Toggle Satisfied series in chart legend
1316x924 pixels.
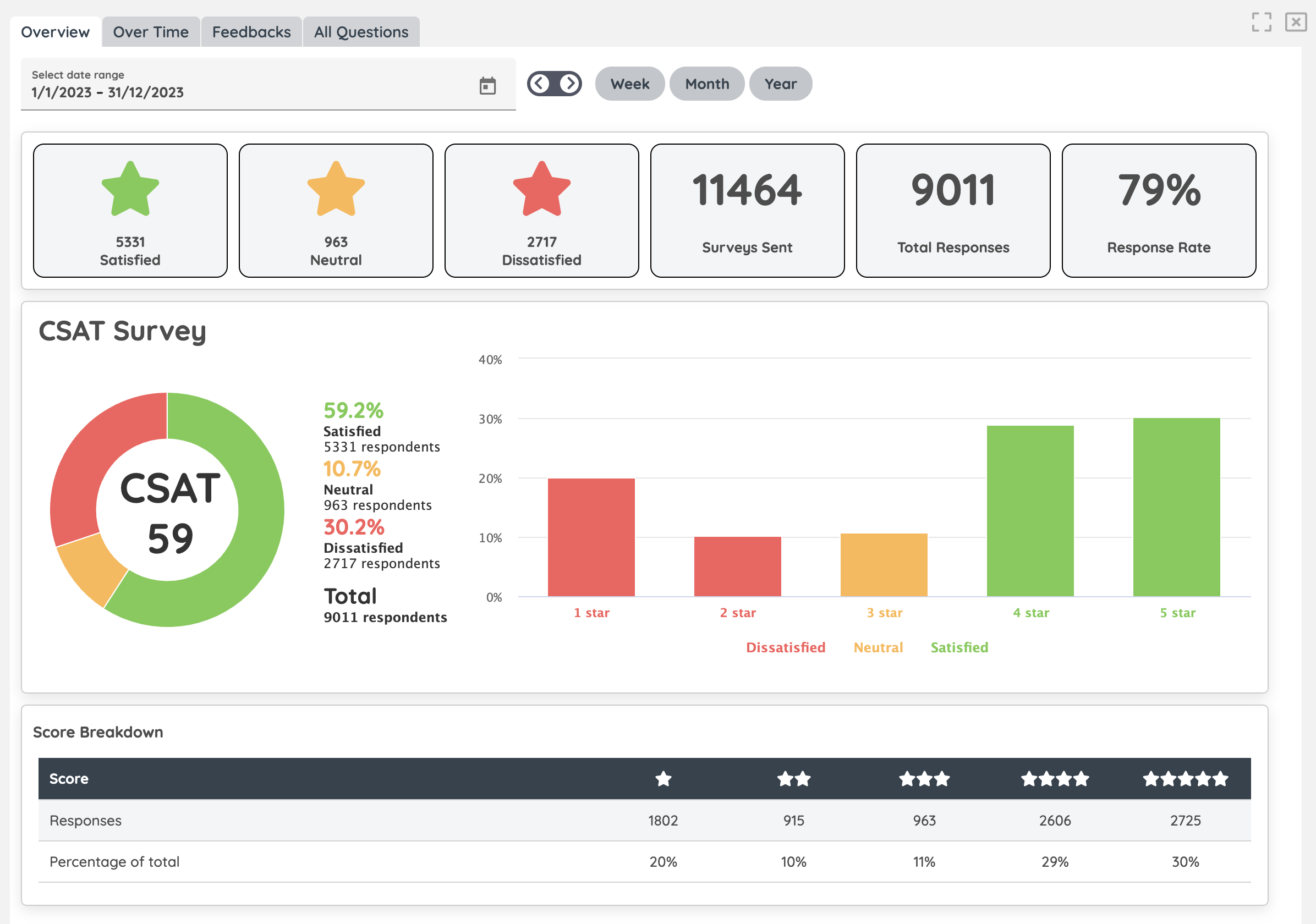(959, 647)
